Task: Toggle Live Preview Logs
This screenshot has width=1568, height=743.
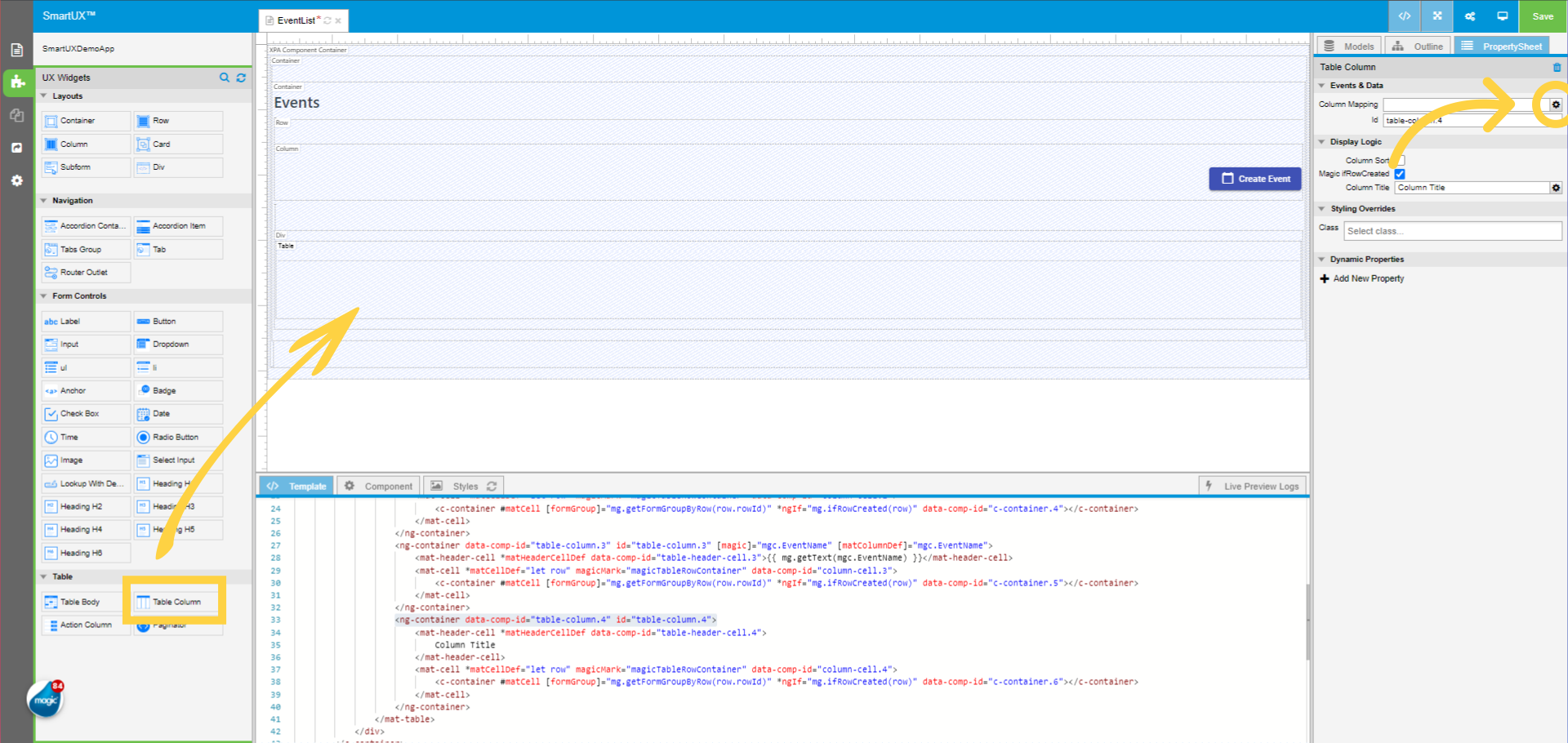Action: [1252, 485]
